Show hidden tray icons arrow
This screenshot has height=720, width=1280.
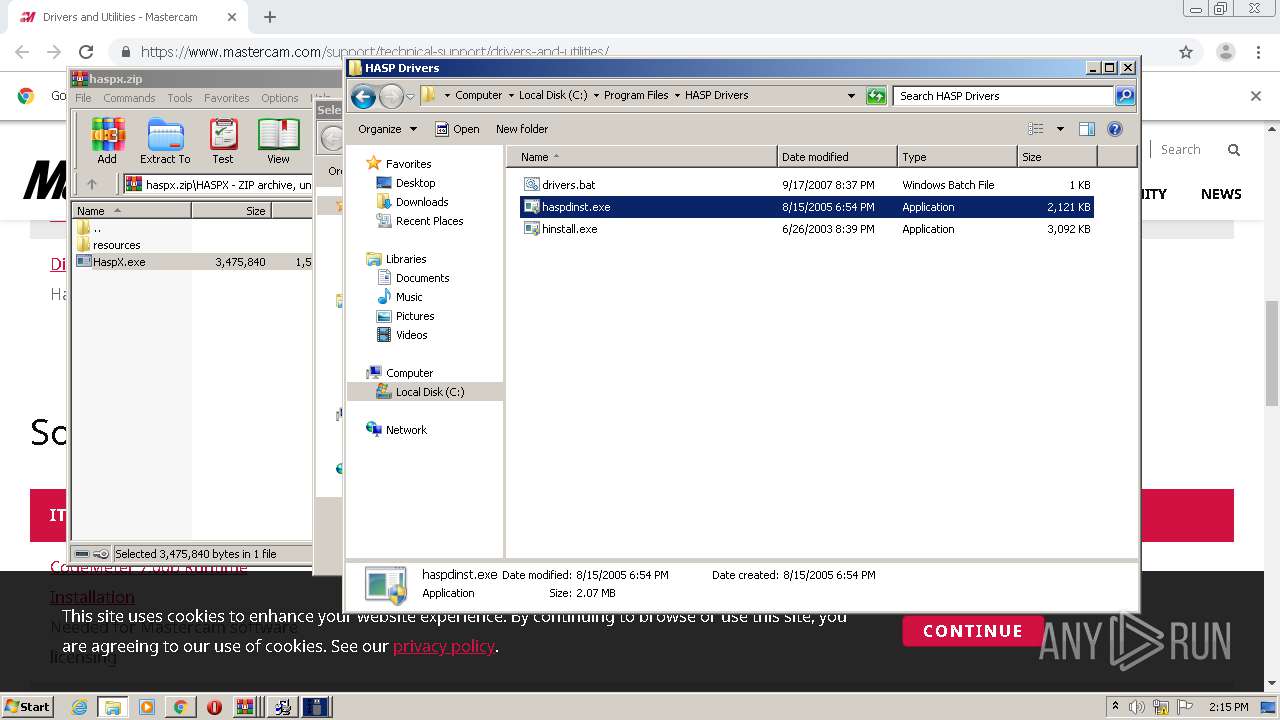pos(1116,707)
